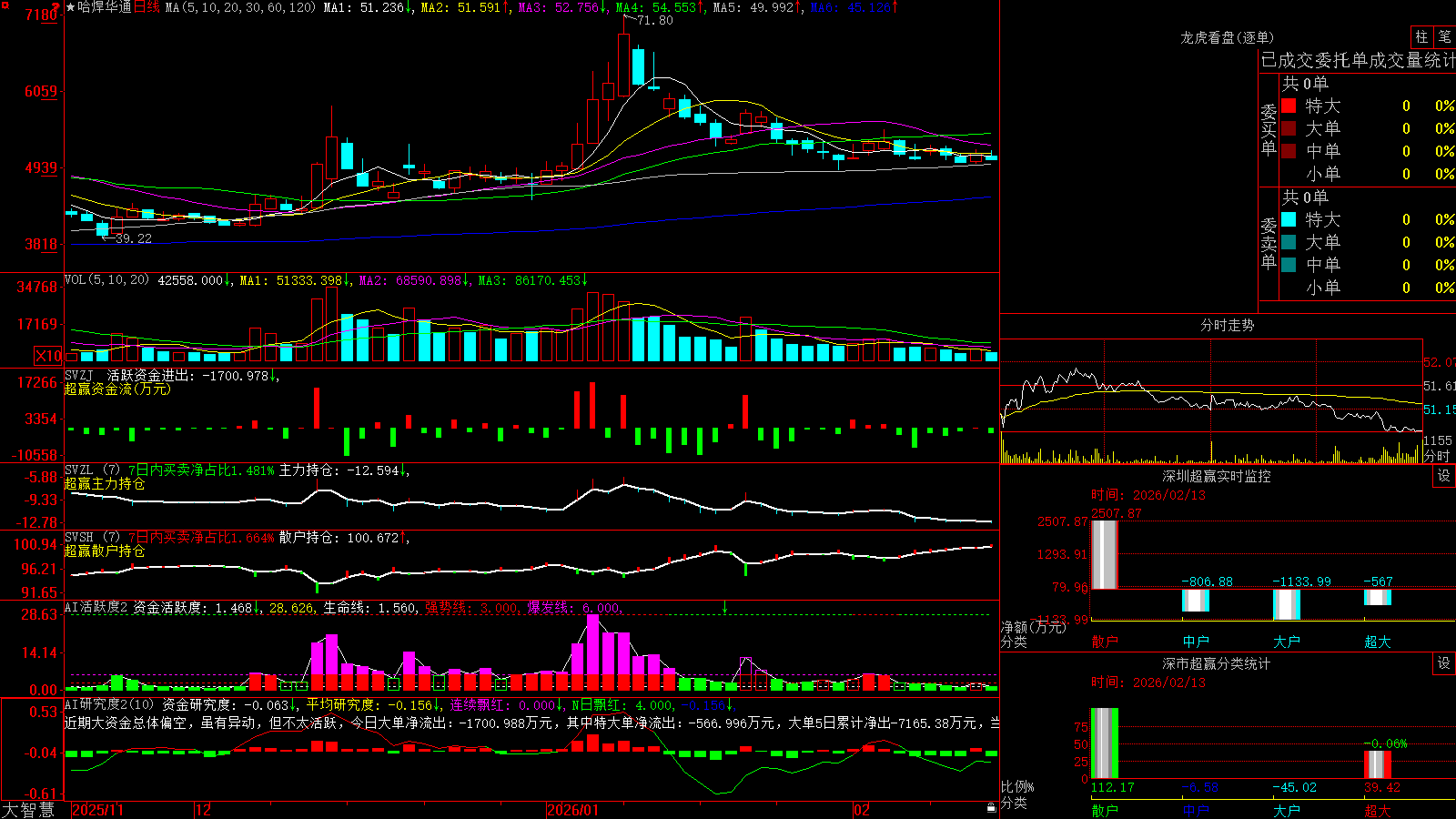
Task: Click the star marker beside 哈焊华通
Action: (70, 7)
